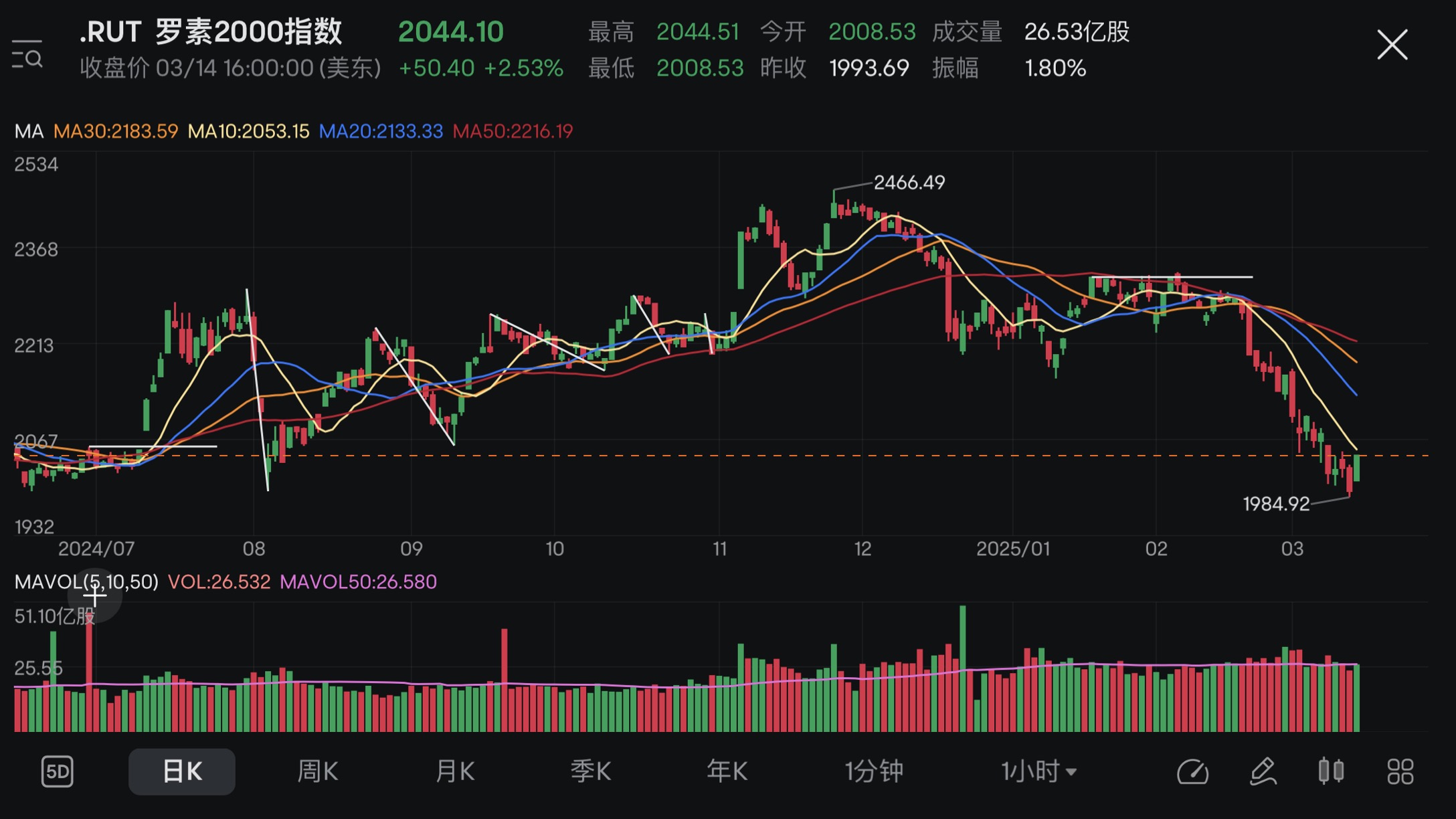This screenshot has height=819, width=1456.
Task: Switch to the 年K yearly chart tab
Action: pyautogui.click(x=727, y=771)
